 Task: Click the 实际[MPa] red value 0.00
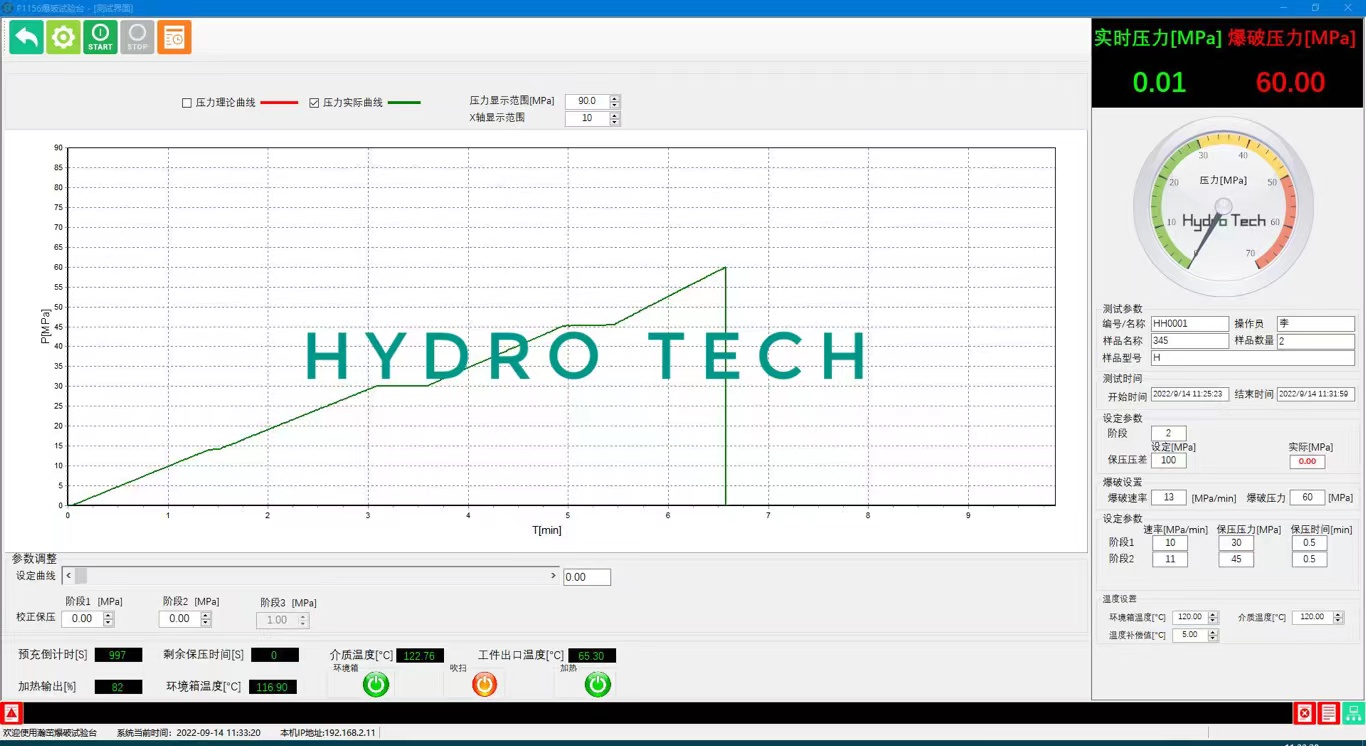point(1307,461)
